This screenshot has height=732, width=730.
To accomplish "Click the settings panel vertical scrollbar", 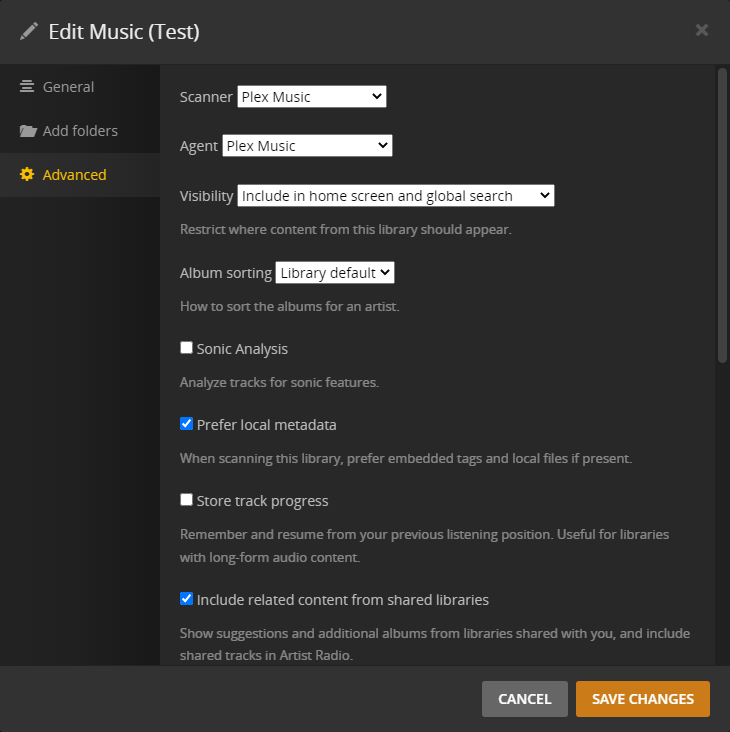I will [x=722, y=215].
